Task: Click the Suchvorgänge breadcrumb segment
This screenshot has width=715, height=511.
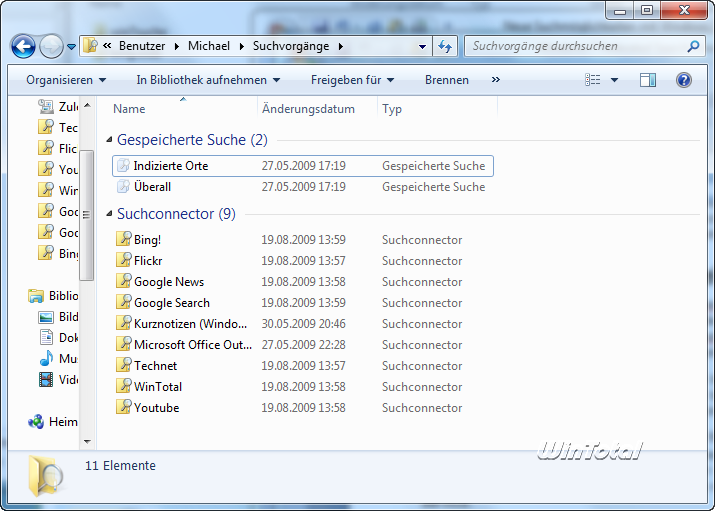Action: click(x=291, y=46)
